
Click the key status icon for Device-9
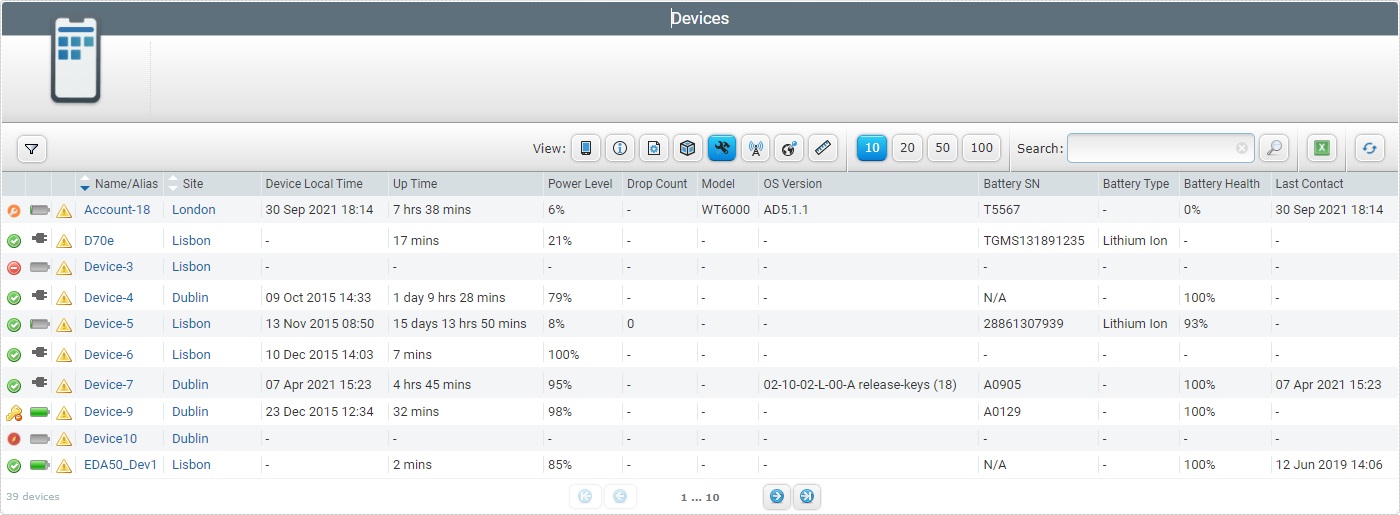pyautogui.click(x=14, y=412)
